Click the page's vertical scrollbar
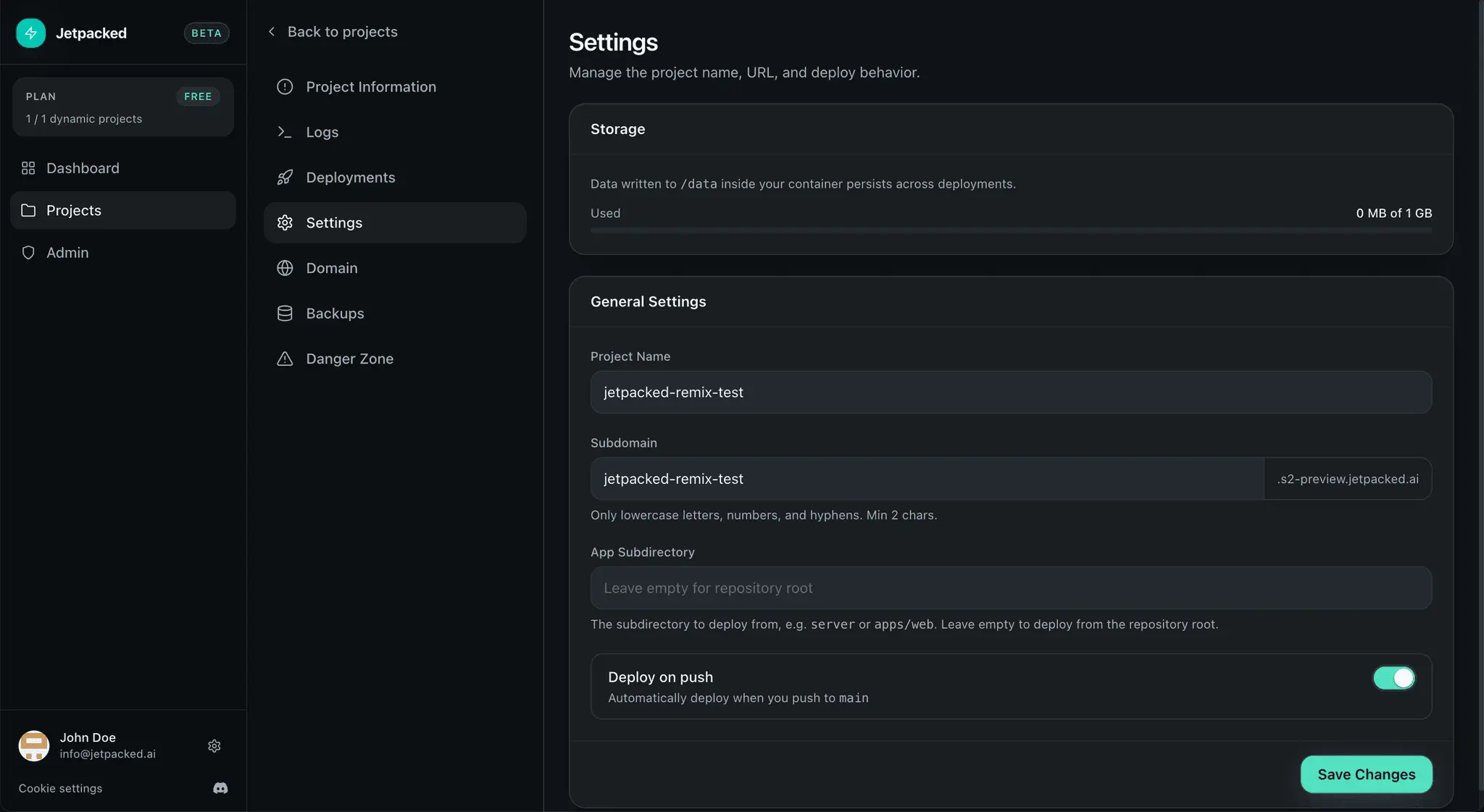Screen dimensions: 1484x812 [x=1480, y=395]
